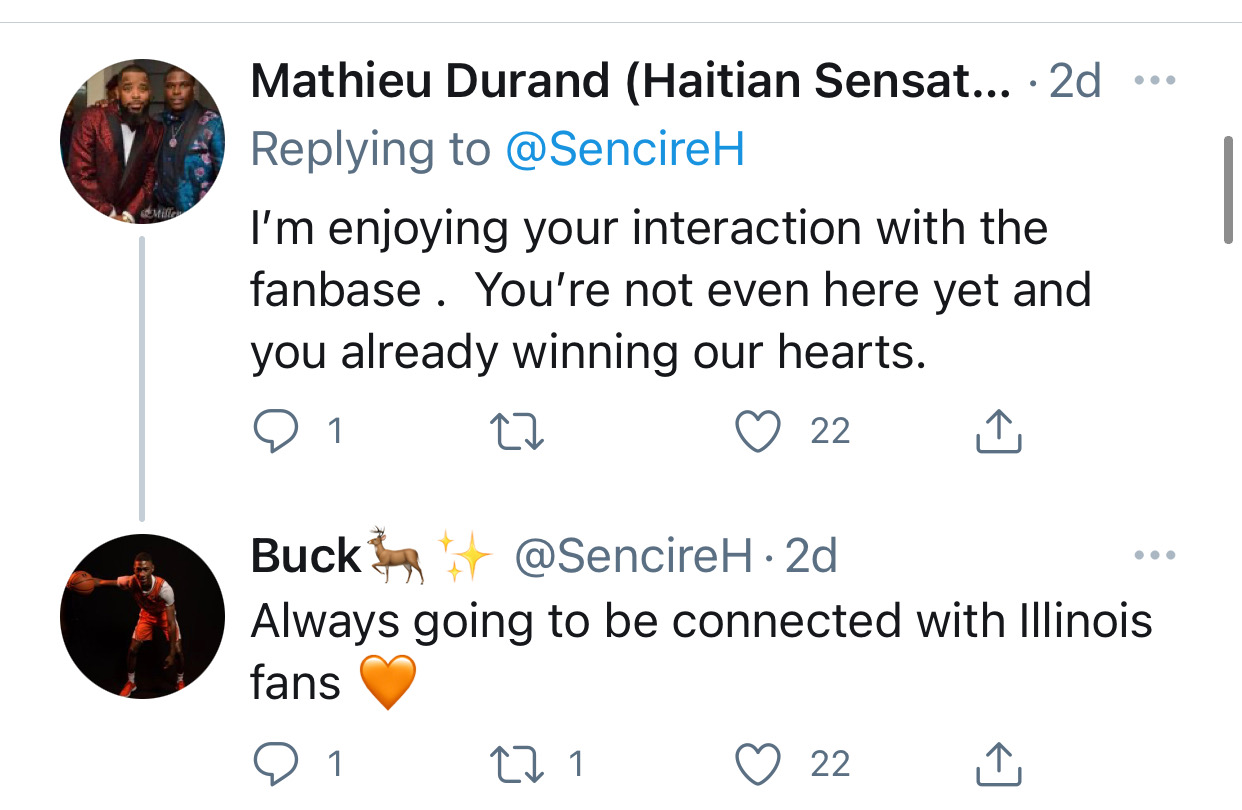Retweet Buck's Illinois fans tweet
The width and height of the screenshot is (1242, 810).
click(x=519, y=764)
